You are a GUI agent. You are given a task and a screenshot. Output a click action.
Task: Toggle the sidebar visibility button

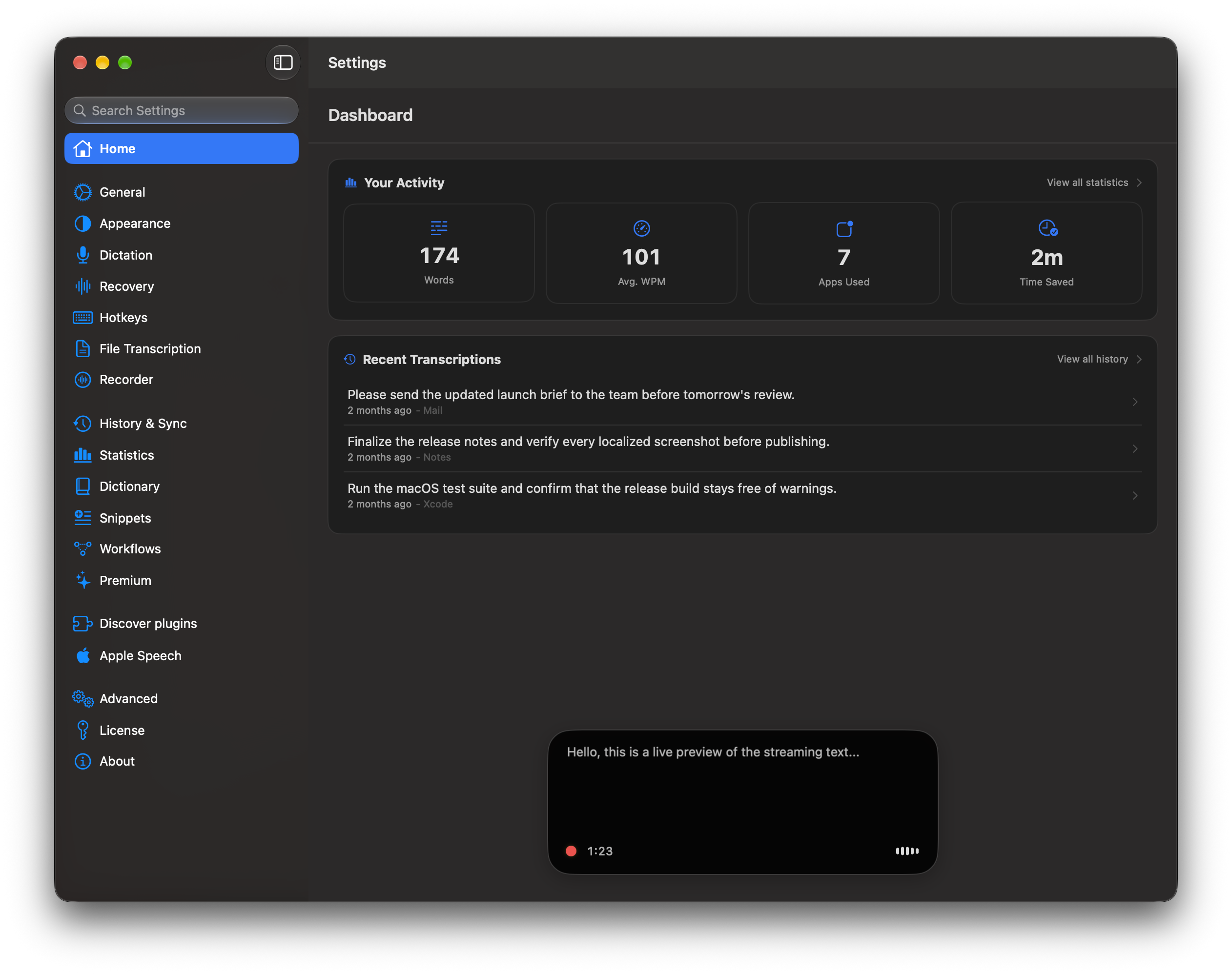pos(283,62)
